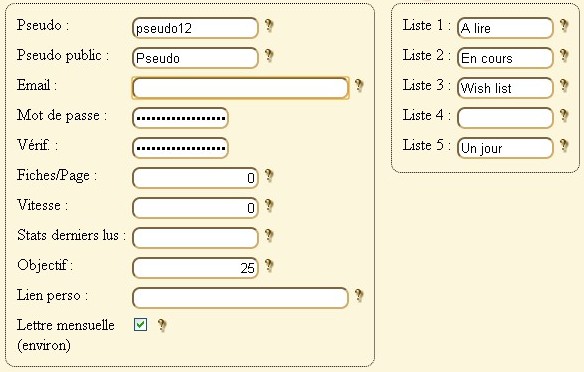
Task: Focus the empty Email input field
Action: (x=240, y=88)
